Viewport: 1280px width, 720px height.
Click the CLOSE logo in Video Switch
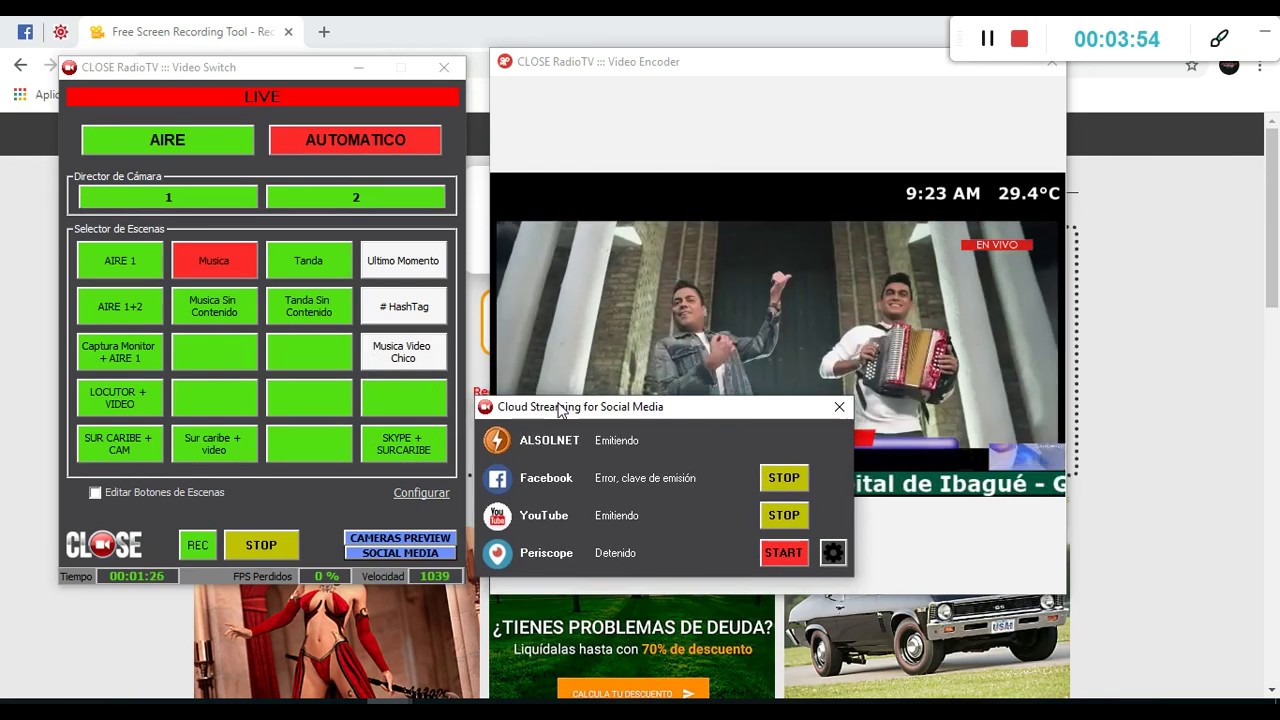[x=104, y=544]
